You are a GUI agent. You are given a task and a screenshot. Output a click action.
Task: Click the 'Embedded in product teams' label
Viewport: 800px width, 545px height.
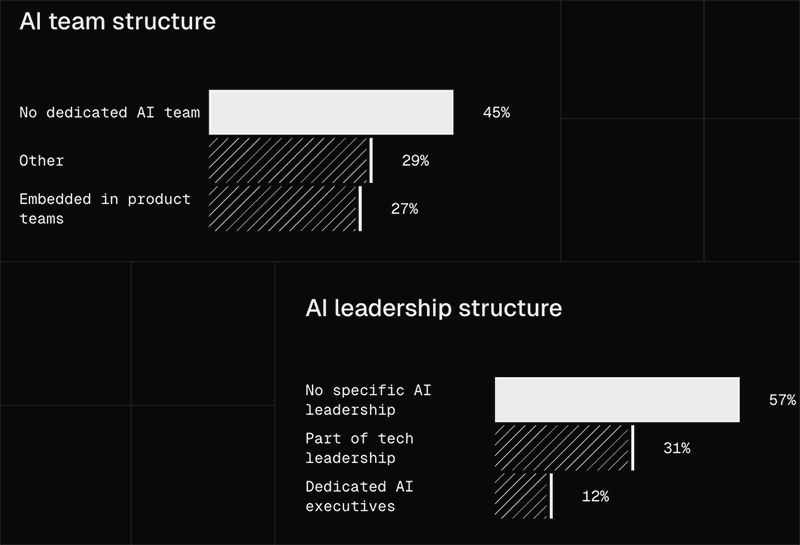105,209
